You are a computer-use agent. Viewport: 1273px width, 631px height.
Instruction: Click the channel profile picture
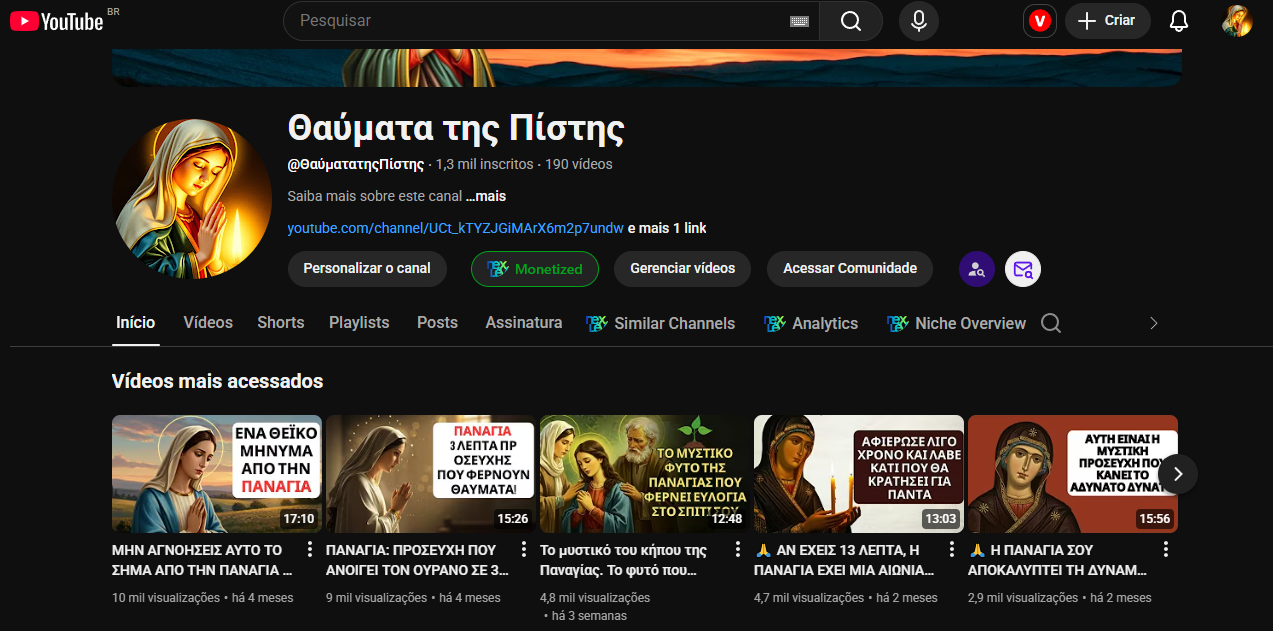192,198
